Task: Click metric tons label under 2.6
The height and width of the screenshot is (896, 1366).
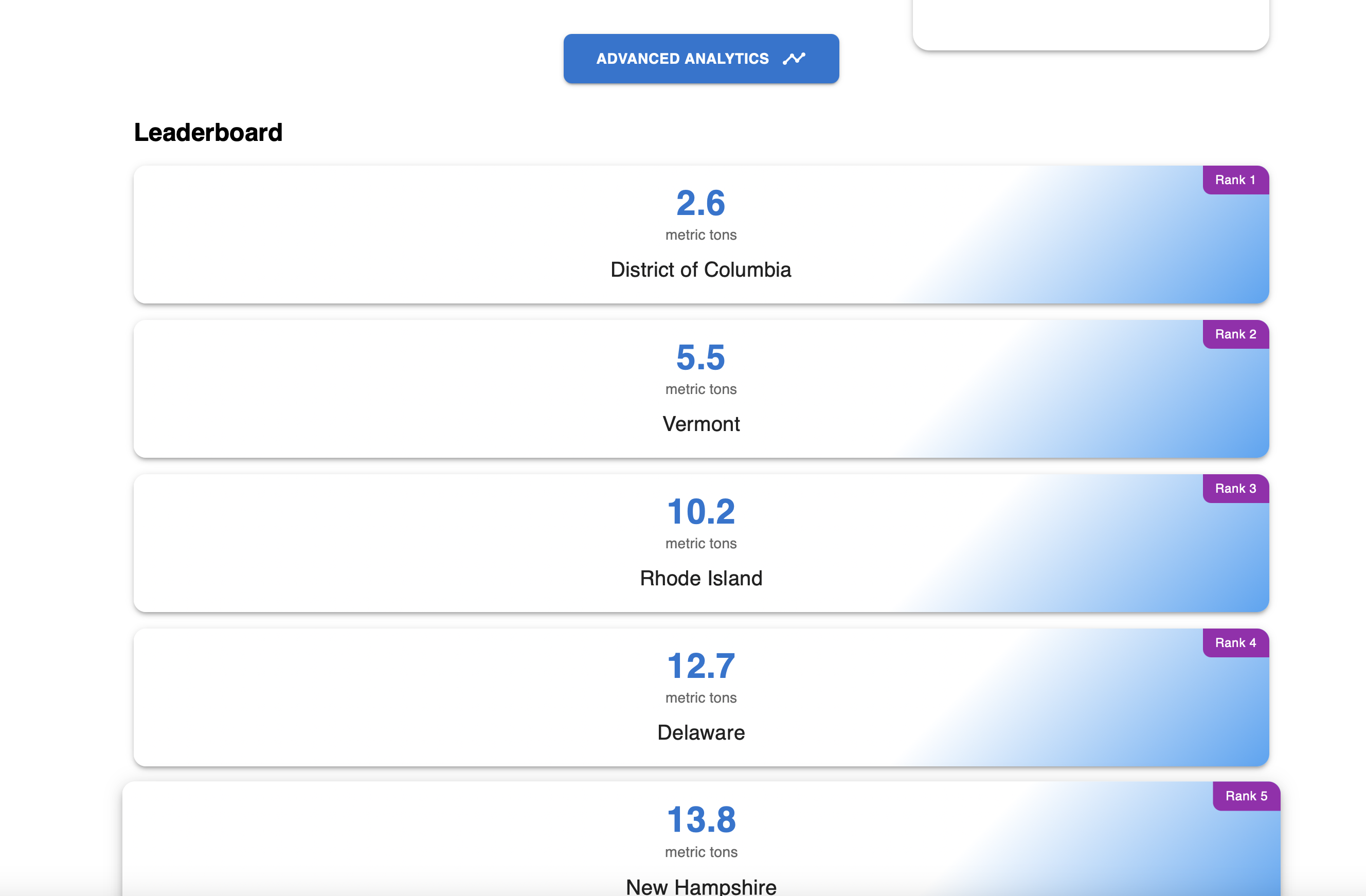Action: pos(700,236)
